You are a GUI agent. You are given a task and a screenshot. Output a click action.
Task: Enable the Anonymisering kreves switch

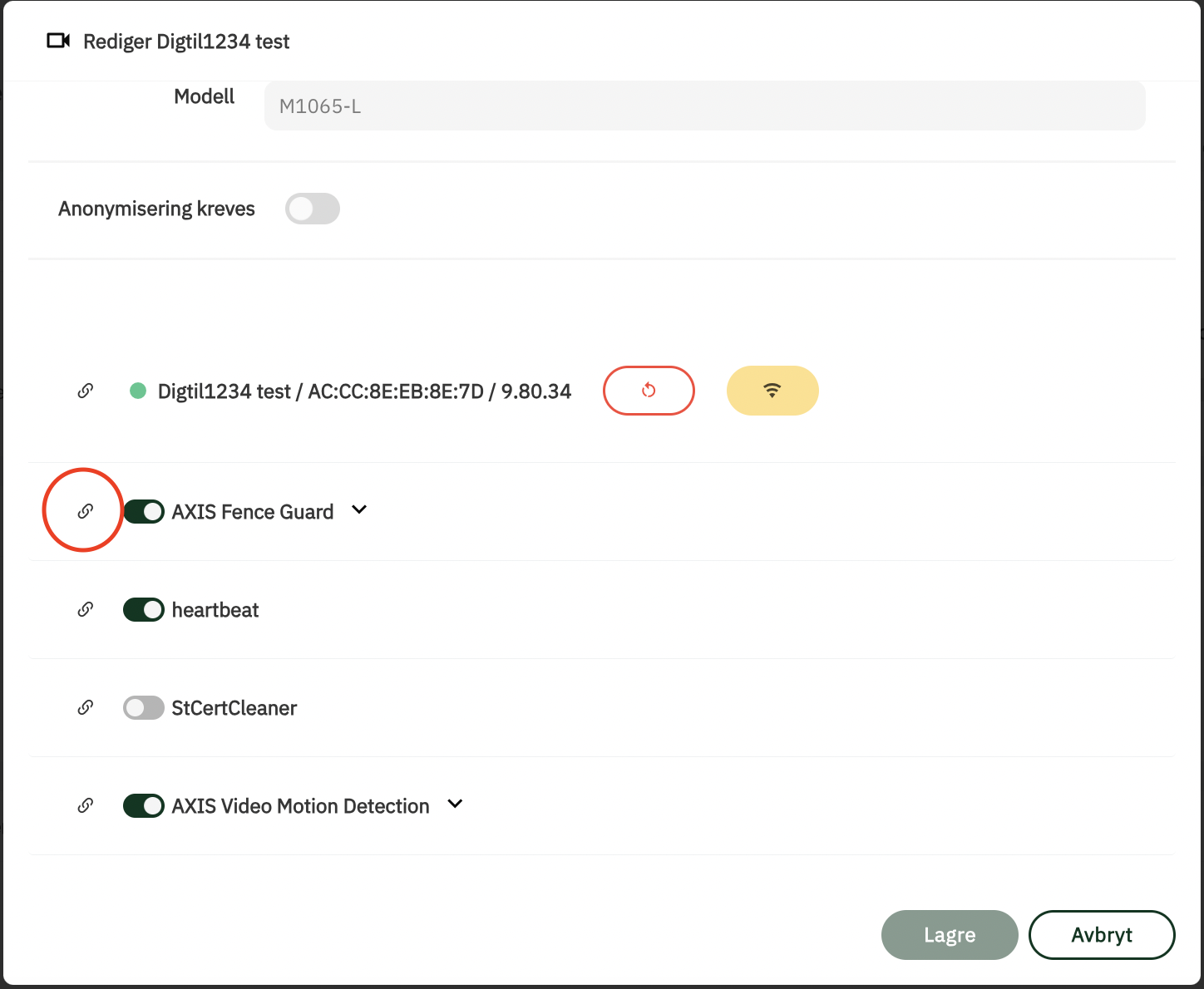pyautogui.click(x=313, y=209)
